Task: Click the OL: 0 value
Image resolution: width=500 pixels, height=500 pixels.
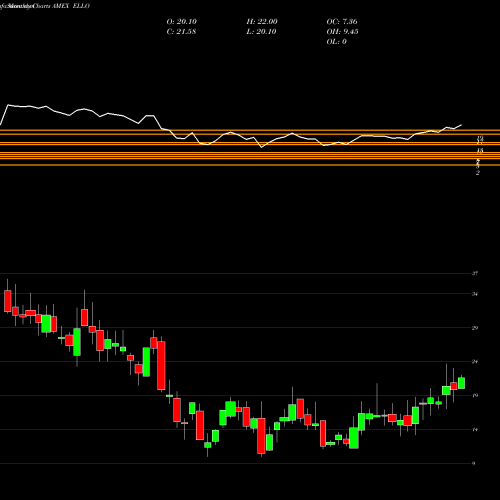Action: (x=337, y=42)
